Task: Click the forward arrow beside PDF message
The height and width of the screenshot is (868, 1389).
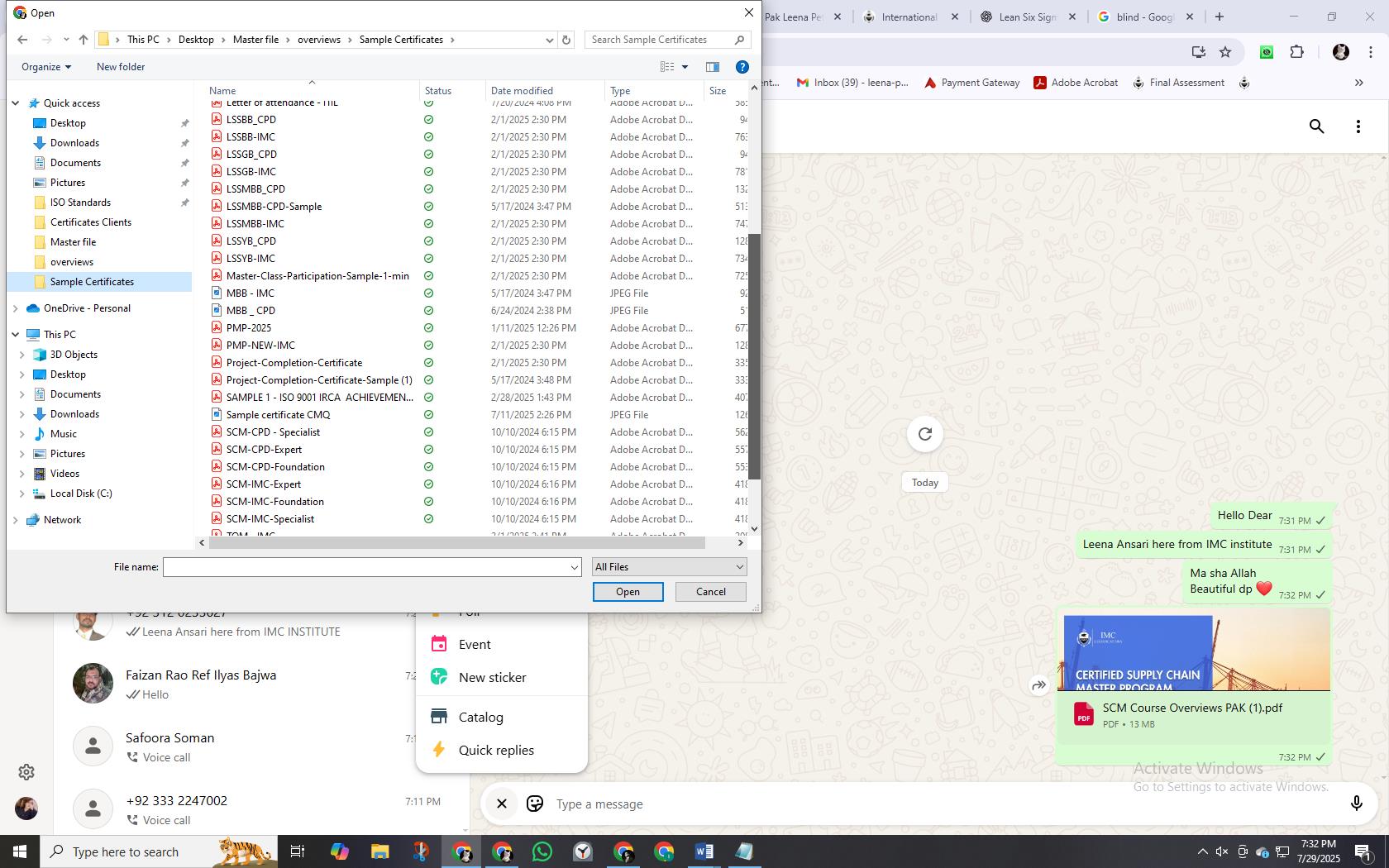Action: click(1038, 685)
